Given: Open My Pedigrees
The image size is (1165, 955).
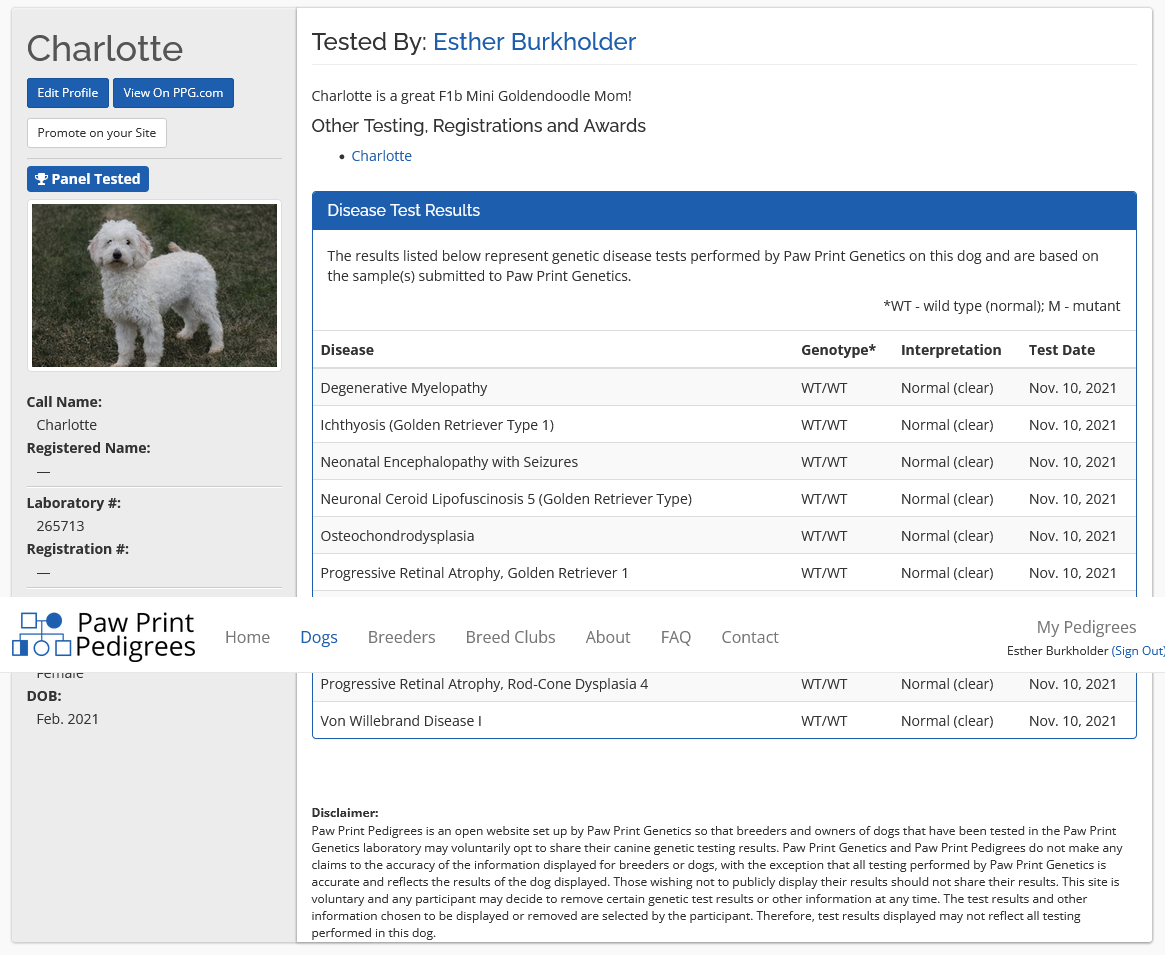Looking at the screenshot, I should pyautogui.click(x=1086, y=627).
